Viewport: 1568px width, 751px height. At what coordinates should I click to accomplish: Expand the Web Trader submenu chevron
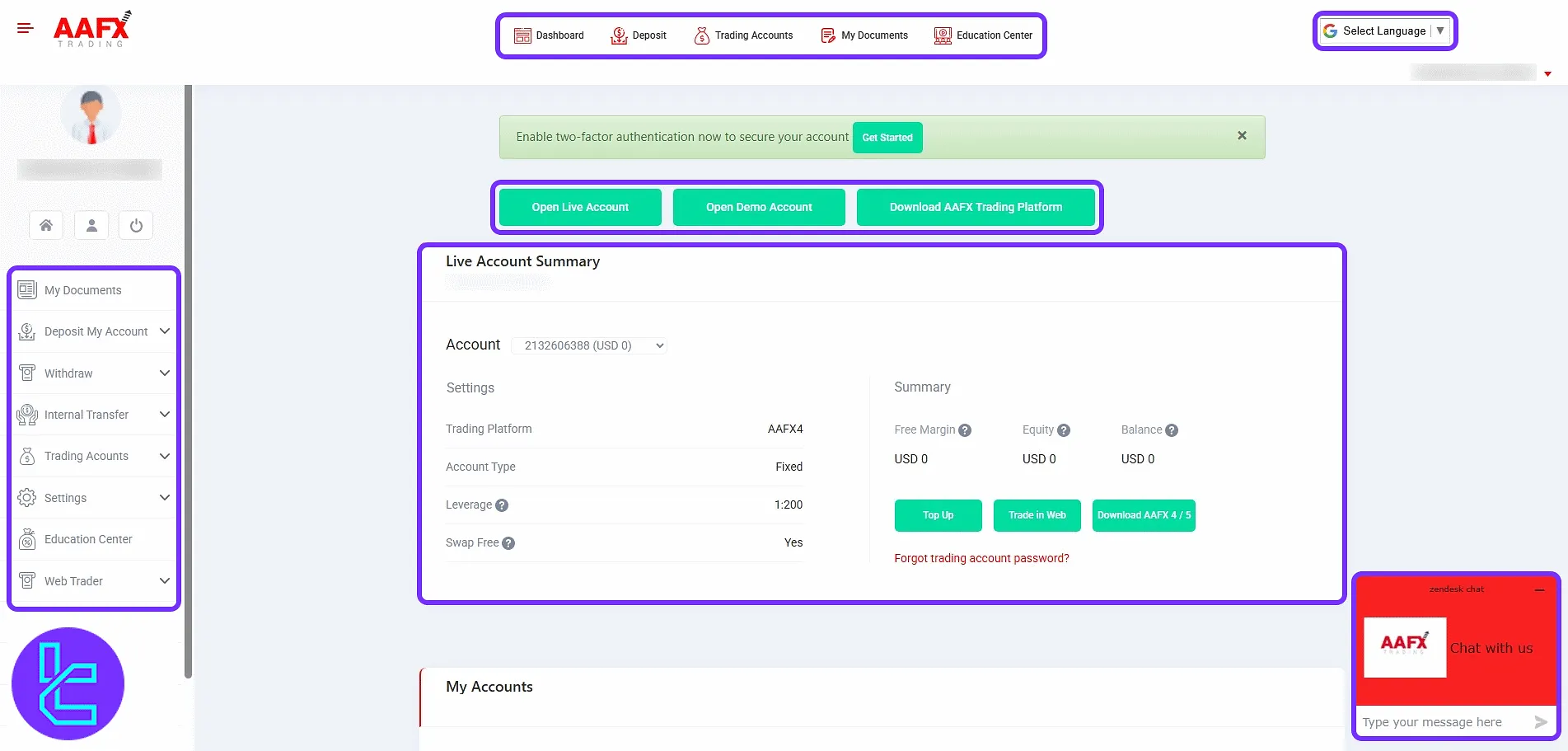tap(165, 580)
